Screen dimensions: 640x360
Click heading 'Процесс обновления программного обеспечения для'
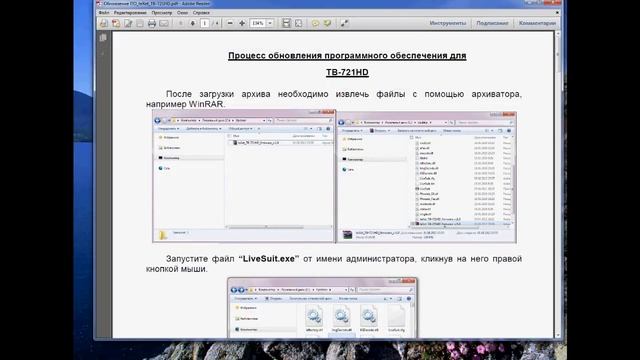tap(347, 56)
